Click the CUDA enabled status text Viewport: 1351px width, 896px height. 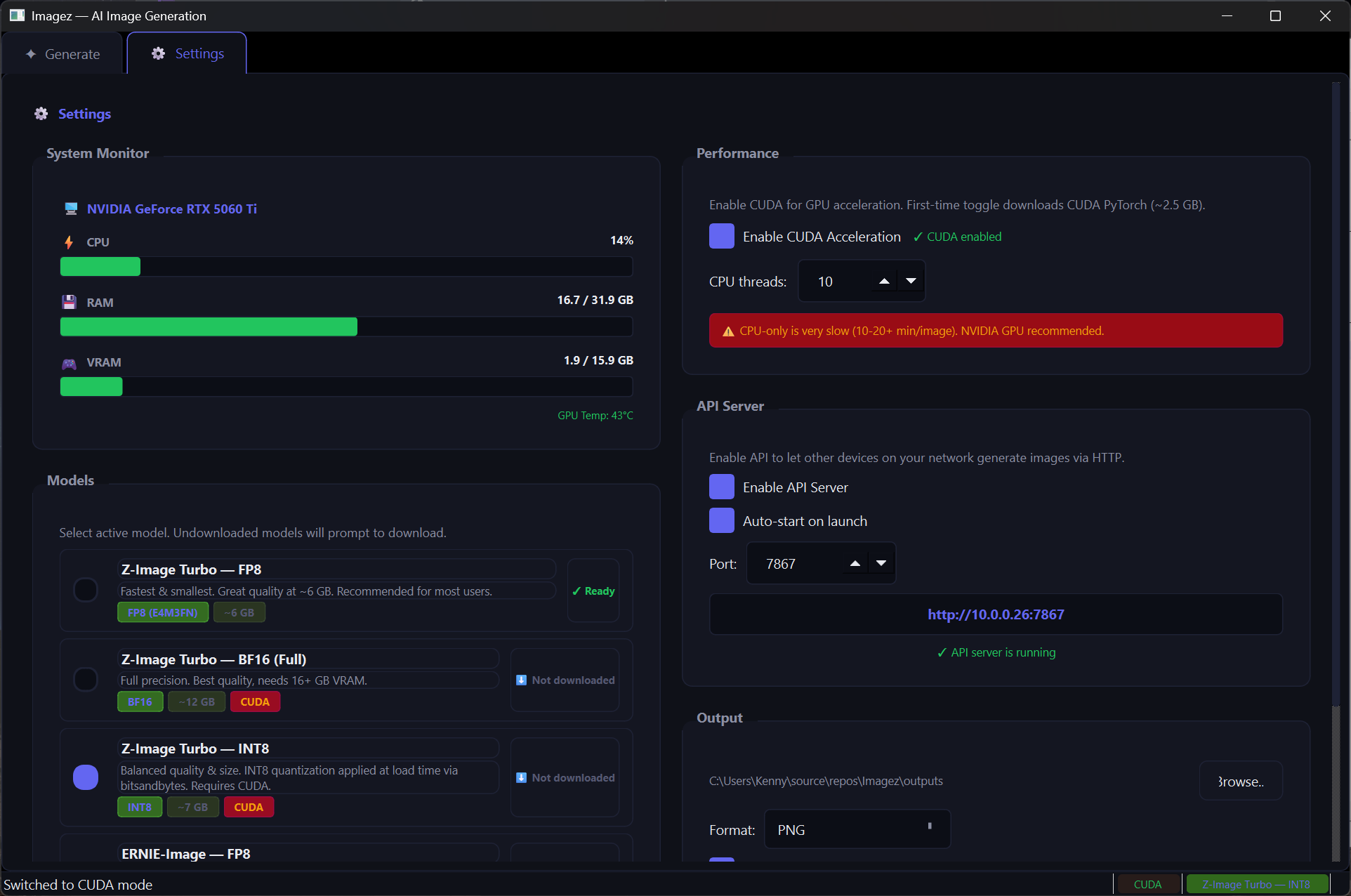[958, 237]
